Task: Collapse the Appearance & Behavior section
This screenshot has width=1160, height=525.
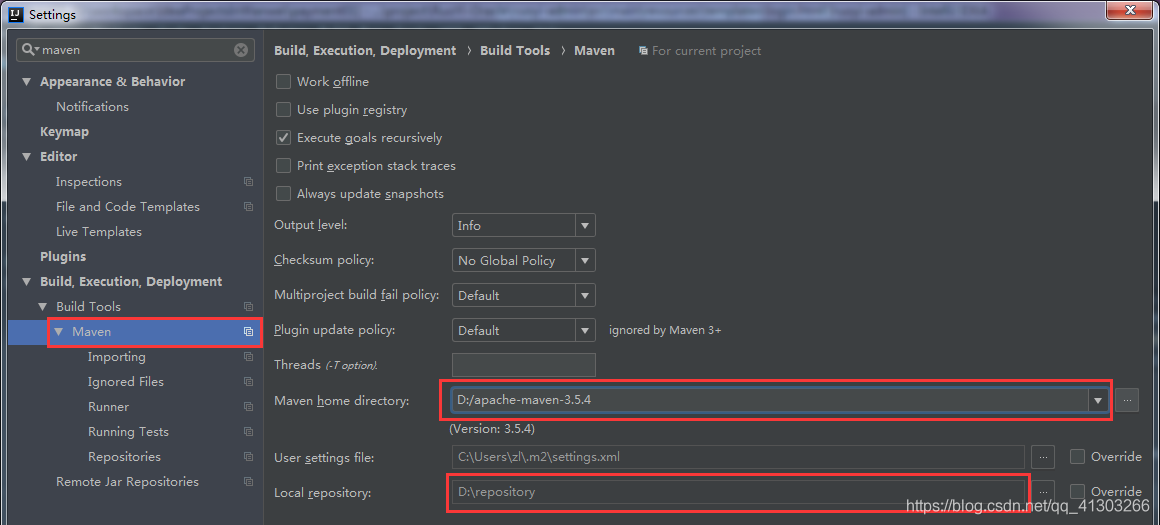Action: tap(27, 81)
